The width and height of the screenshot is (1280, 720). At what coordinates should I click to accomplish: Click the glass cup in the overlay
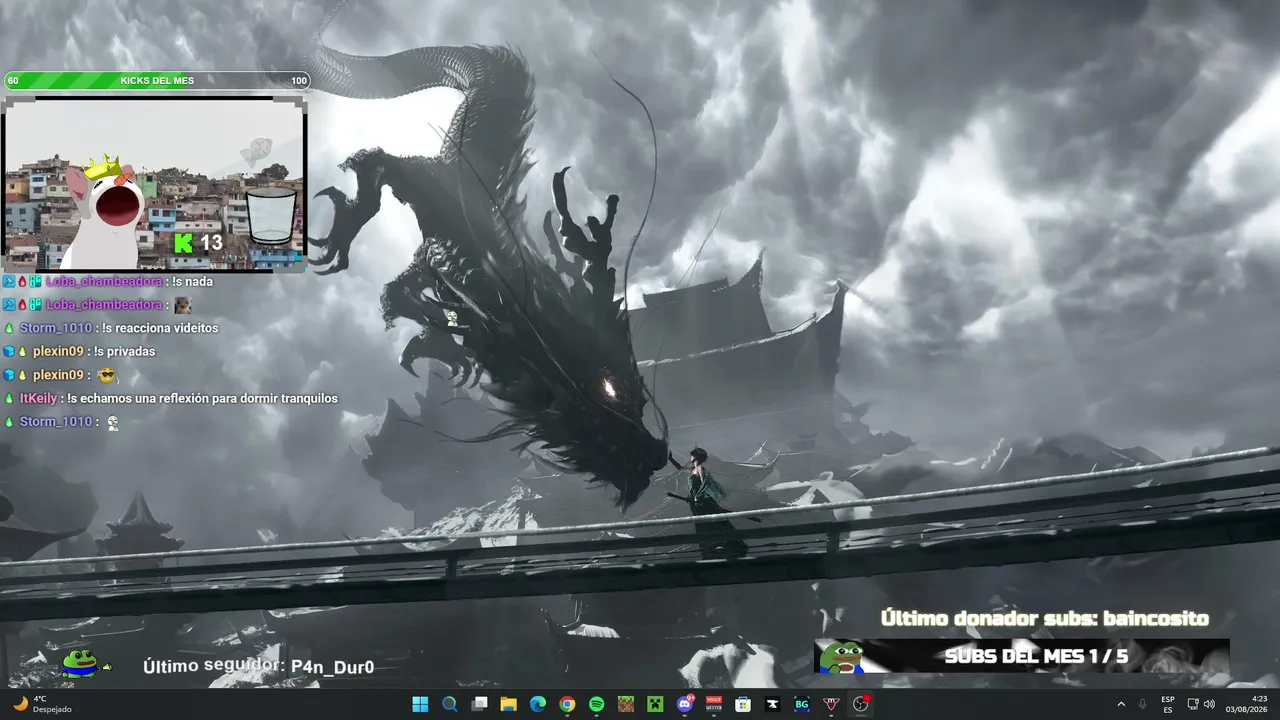pos(271,215)
